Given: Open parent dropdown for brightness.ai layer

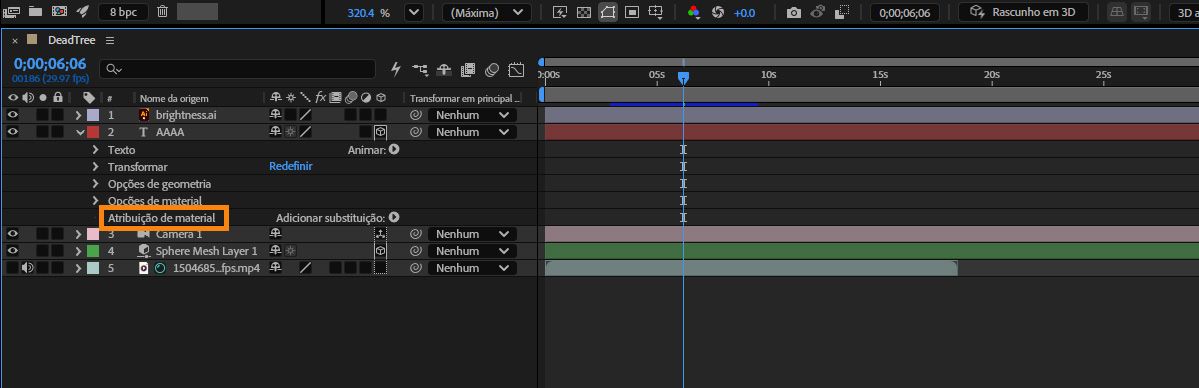Looking at the screenshot, I should point(472,115).
